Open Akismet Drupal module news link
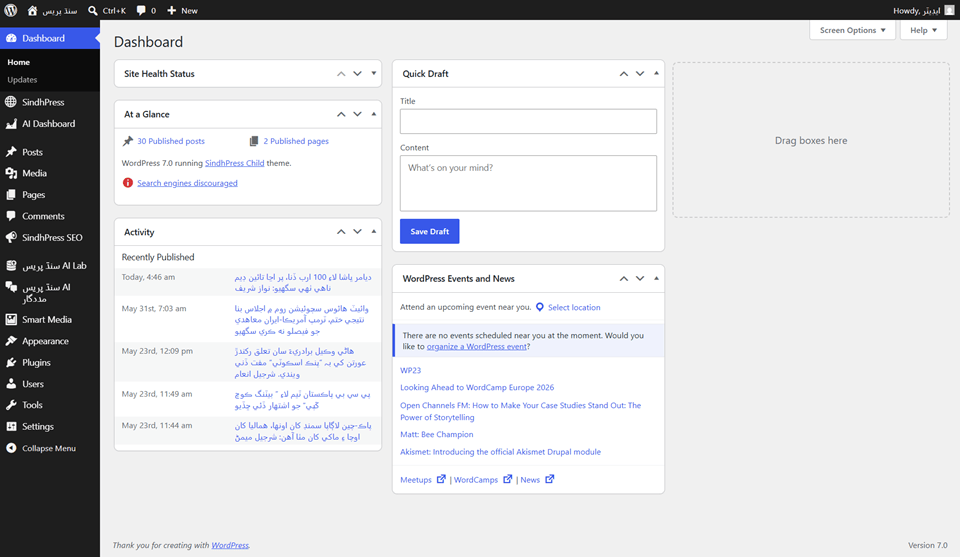Image resolution: width=960 pixels, height=557 pixels. pos(500,452)
